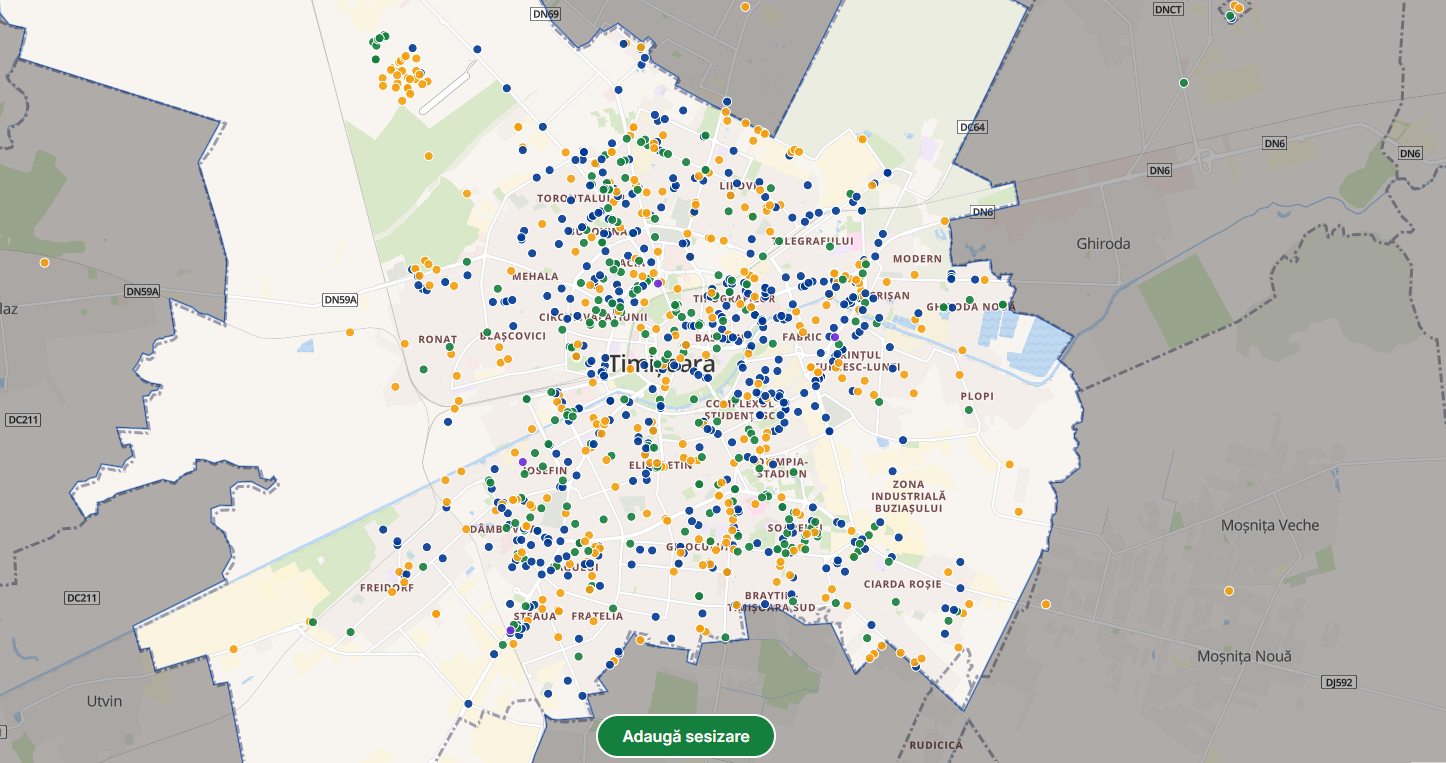Select orange marker below Moșnița Veche label

[1229, 591]
